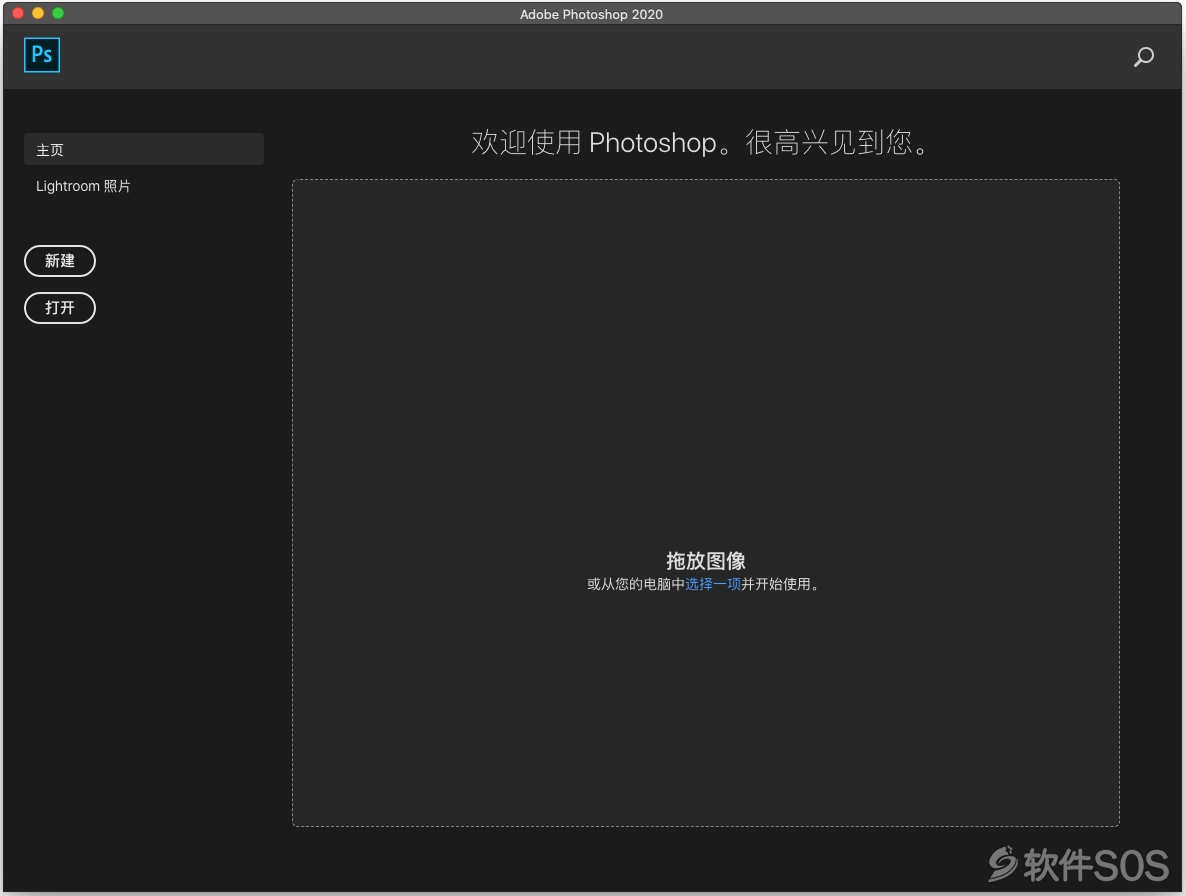The width and height of the screenshot is (1186, 896).
Task: Open the search magnifier icon
Action: (1144, 57)
